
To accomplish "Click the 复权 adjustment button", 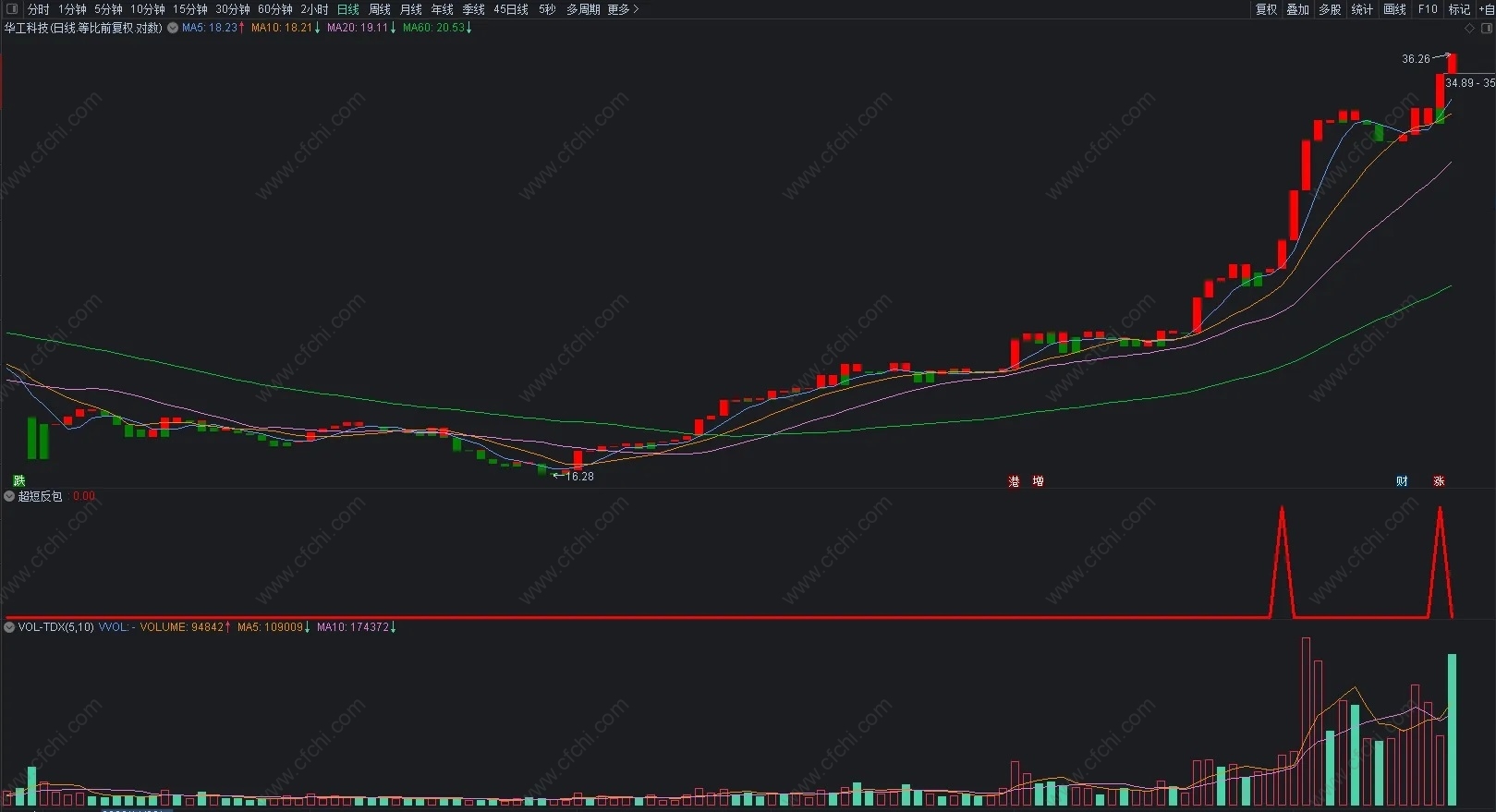I will (1266, 9).
